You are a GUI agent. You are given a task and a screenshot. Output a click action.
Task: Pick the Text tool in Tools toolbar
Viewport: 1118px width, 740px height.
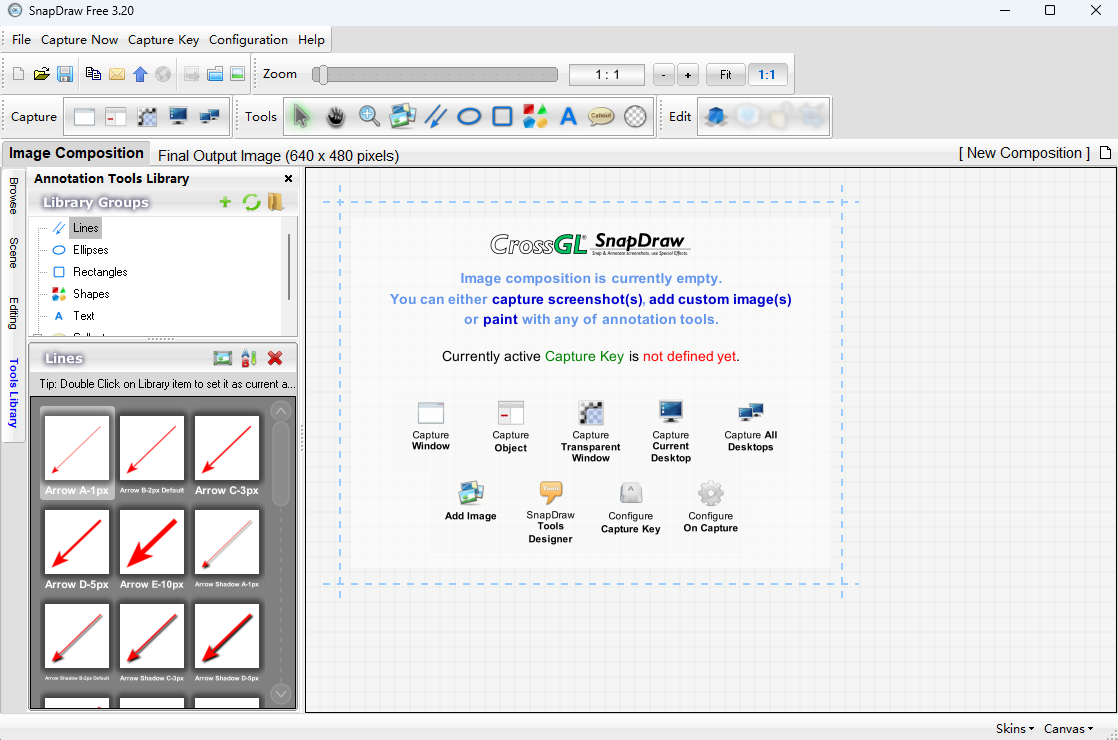[x=568, y=117]
